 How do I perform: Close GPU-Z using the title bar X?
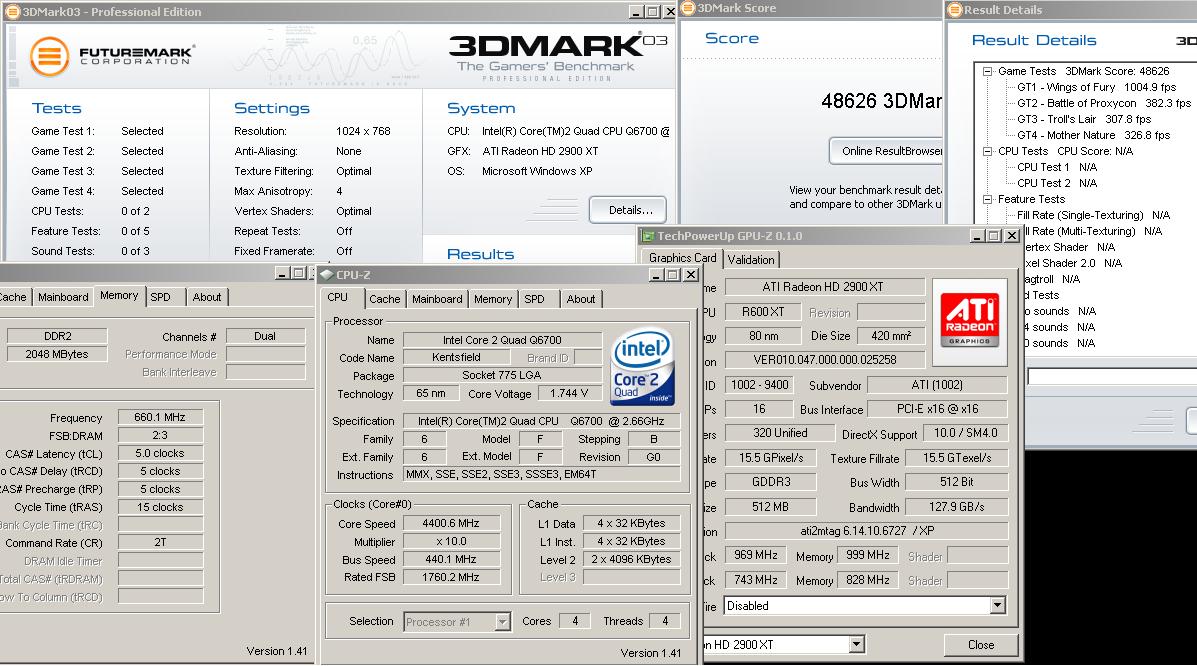point(1011,236)
